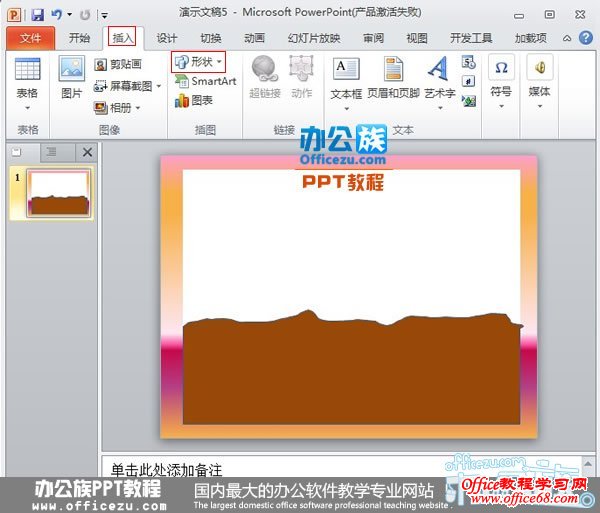Open the 文件 file menu

tap(30, 38)
